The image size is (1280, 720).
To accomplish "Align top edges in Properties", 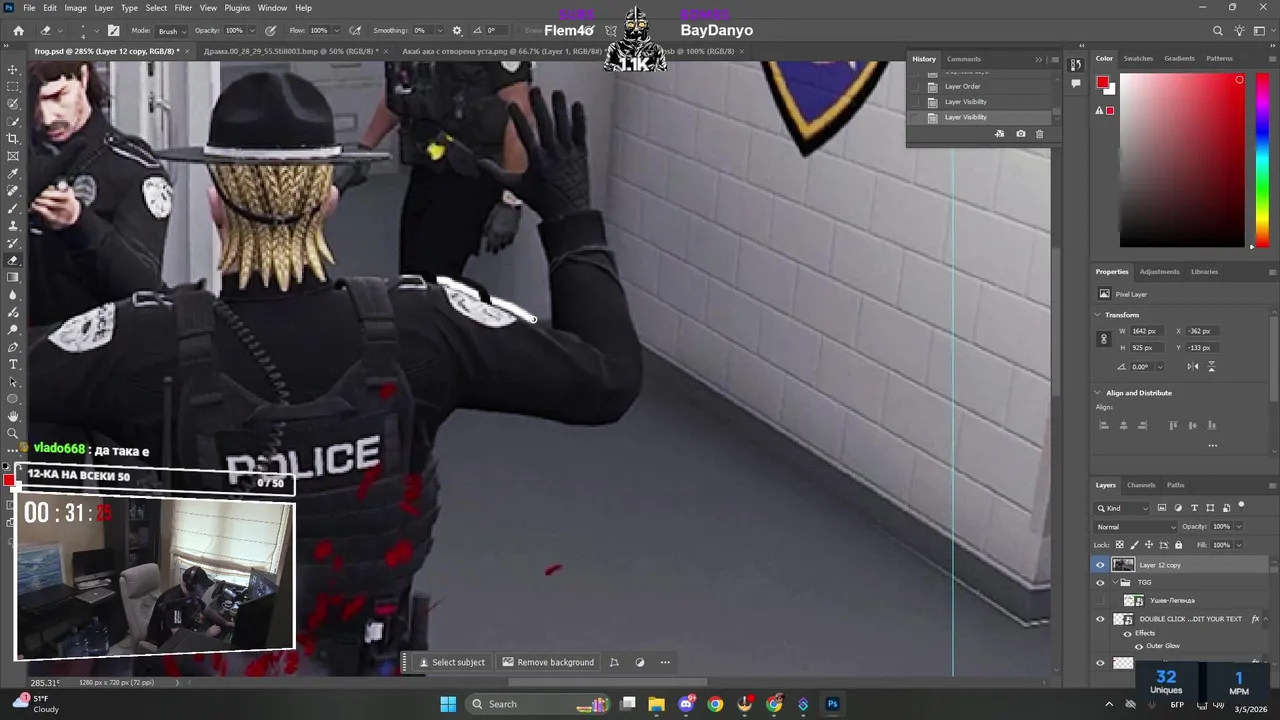I will (1173, 425).
